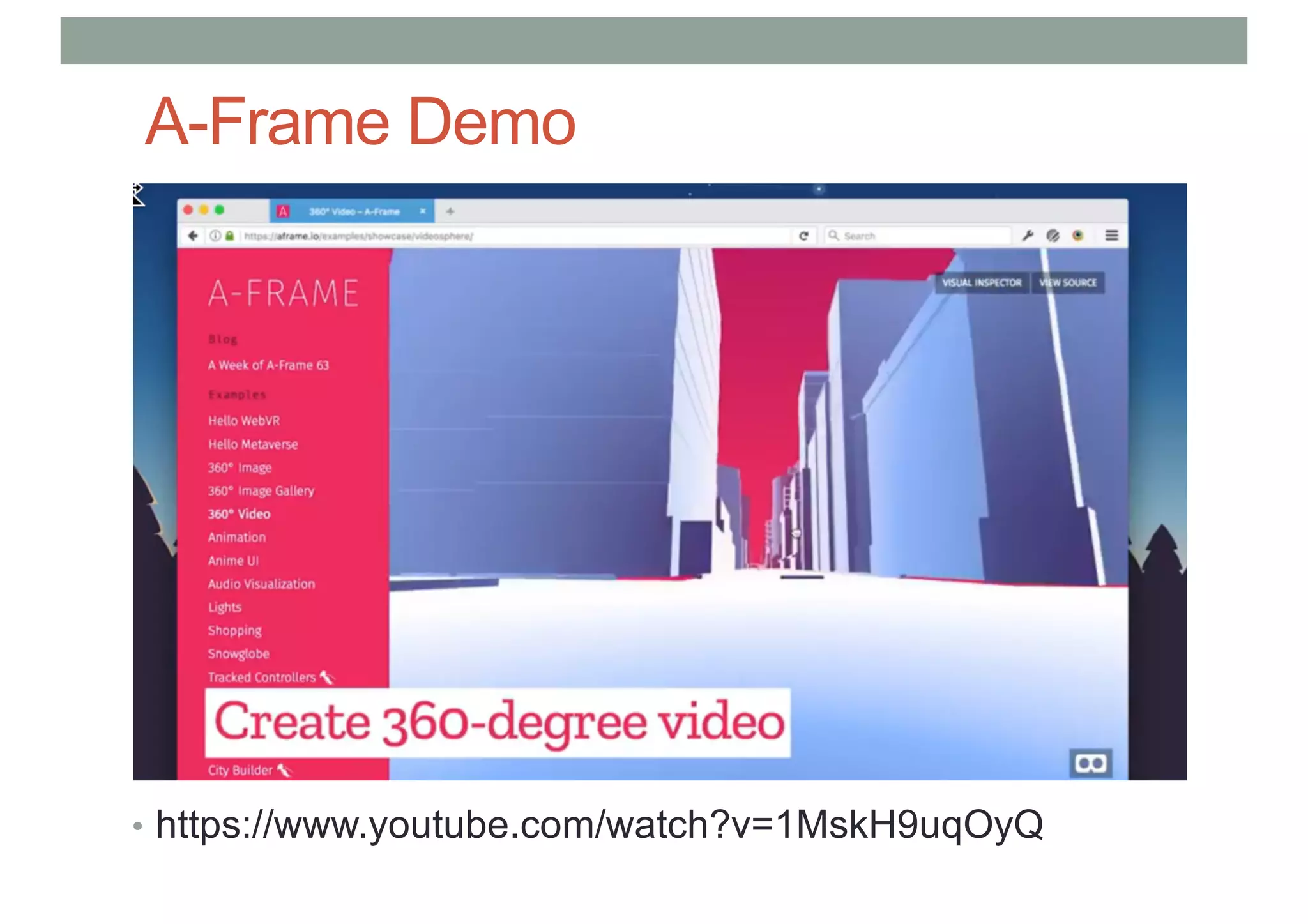Open the wrench developer tools icon
The width and height of the screenshot is (1308, 924).
pos(1028,236)
